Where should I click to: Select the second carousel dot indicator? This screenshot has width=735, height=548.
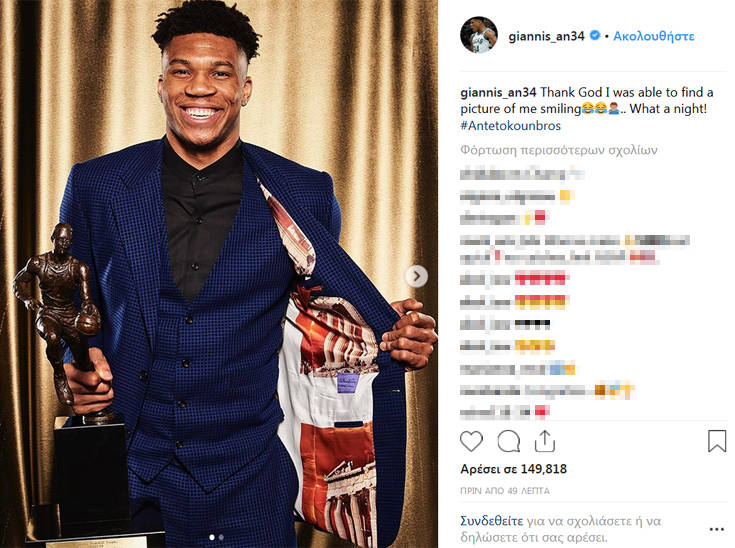tap(221, 537)
